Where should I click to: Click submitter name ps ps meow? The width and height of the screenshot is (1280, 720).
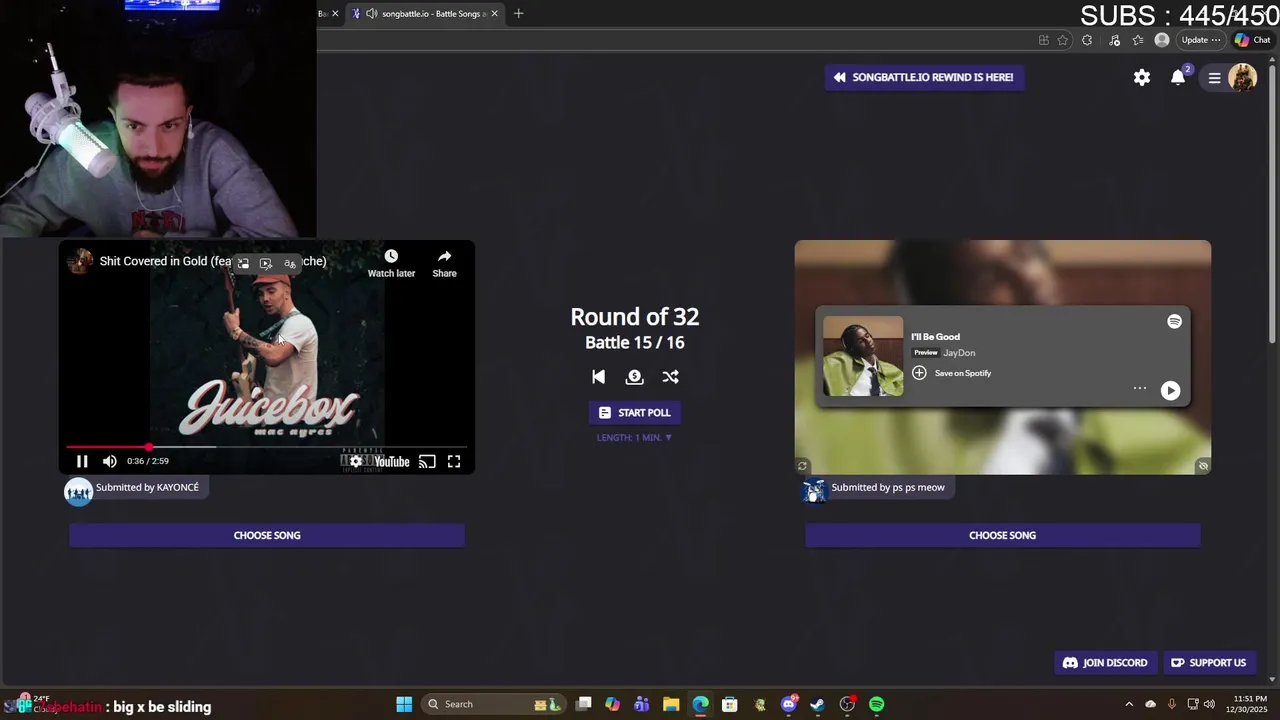[918, 487]
